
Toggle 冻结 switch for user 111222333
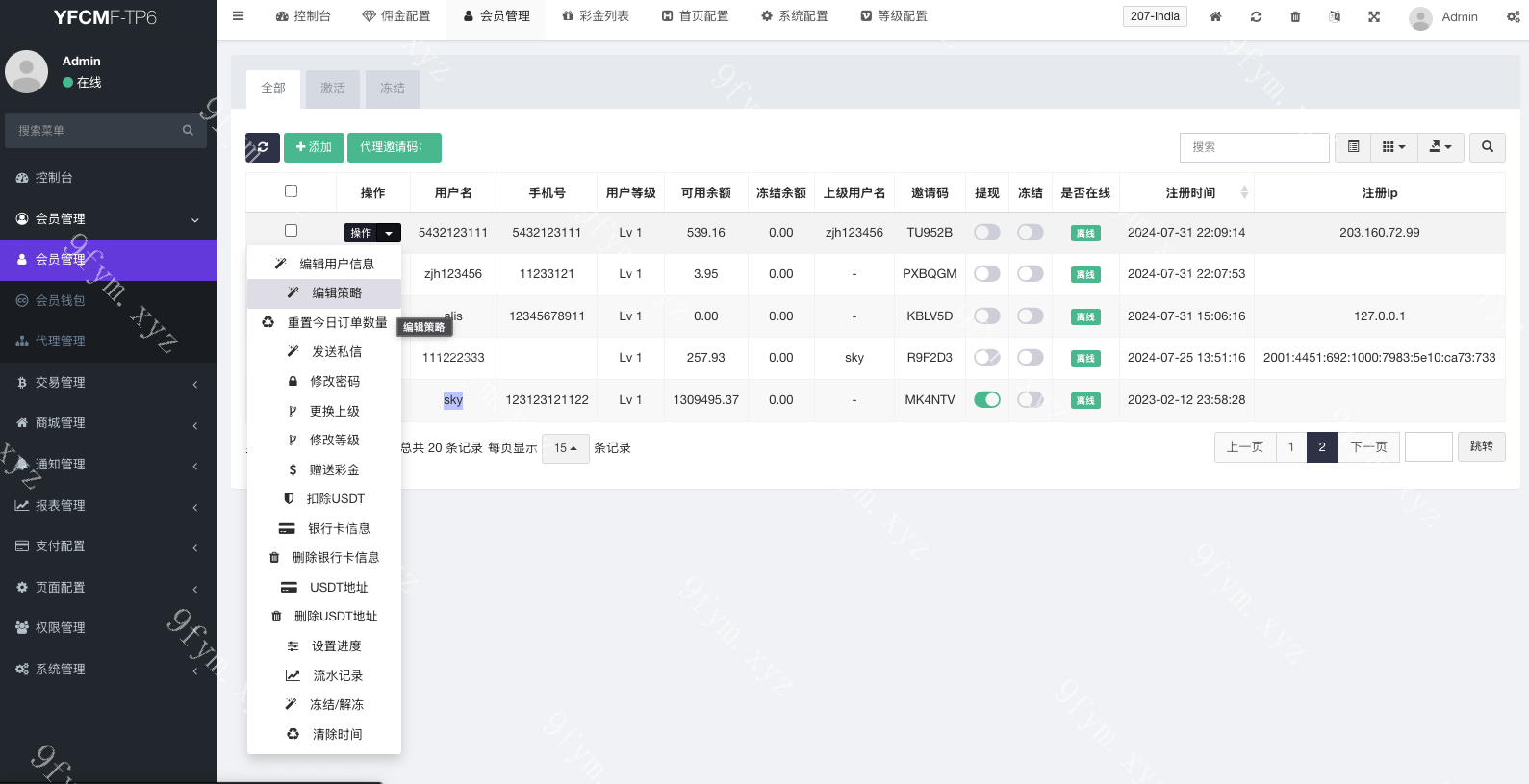[1031, 357]
